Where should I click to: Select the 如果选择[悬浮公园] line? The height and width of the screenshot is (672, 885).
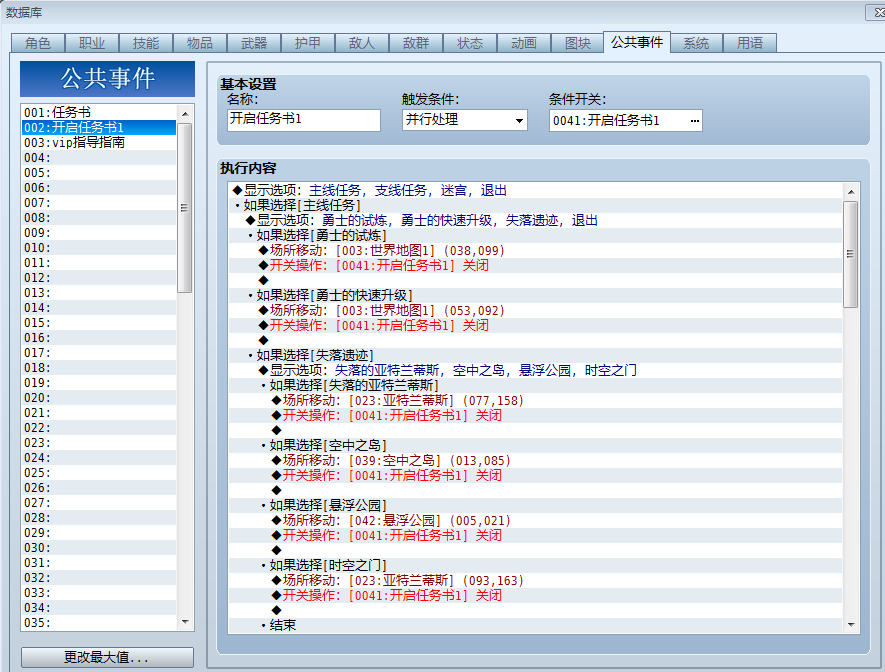pyautogui.click(x=535, y=506)
